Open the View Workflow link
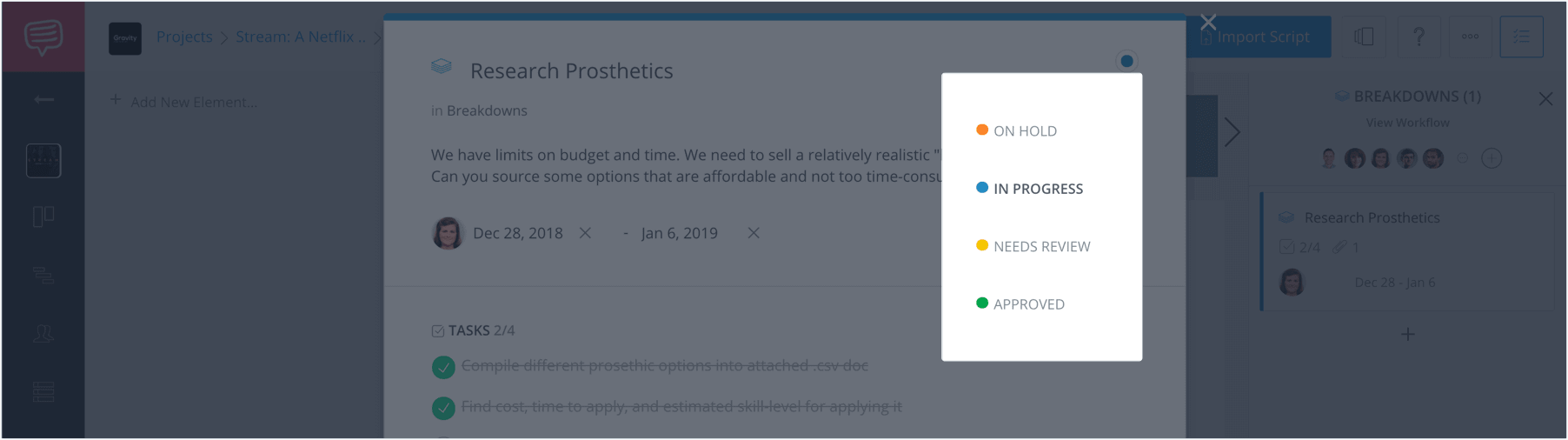Image resolution: width=1568 pixels, height=440 pixels. click(1407, 123)
